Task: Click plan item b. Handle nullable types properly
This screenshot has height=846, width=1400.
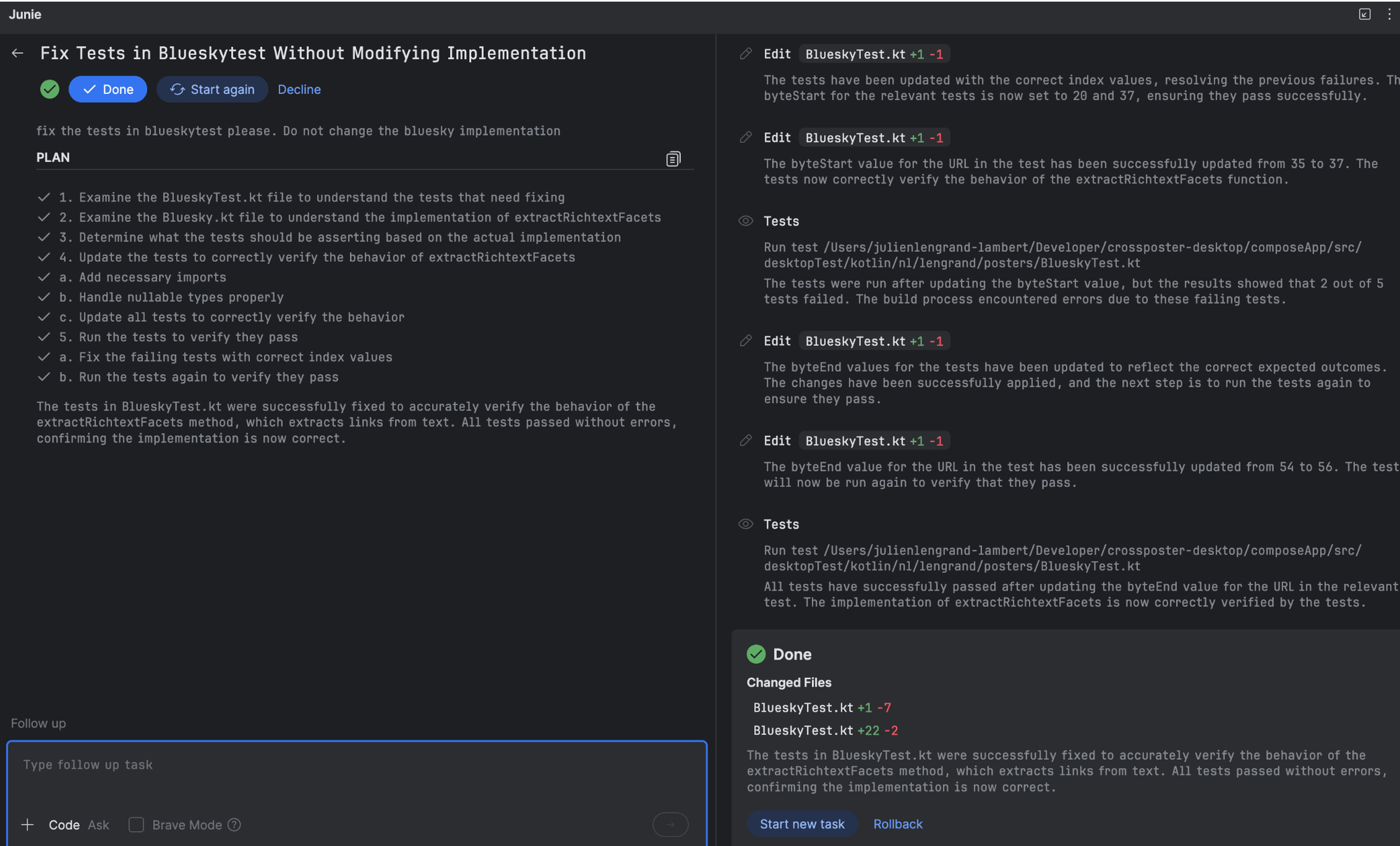Action: tap(171, 298)
